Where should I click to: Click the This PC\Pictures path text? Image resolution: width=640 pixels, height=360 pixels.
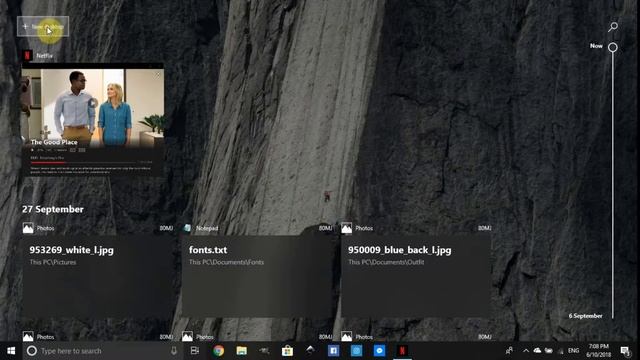[53, 262]
